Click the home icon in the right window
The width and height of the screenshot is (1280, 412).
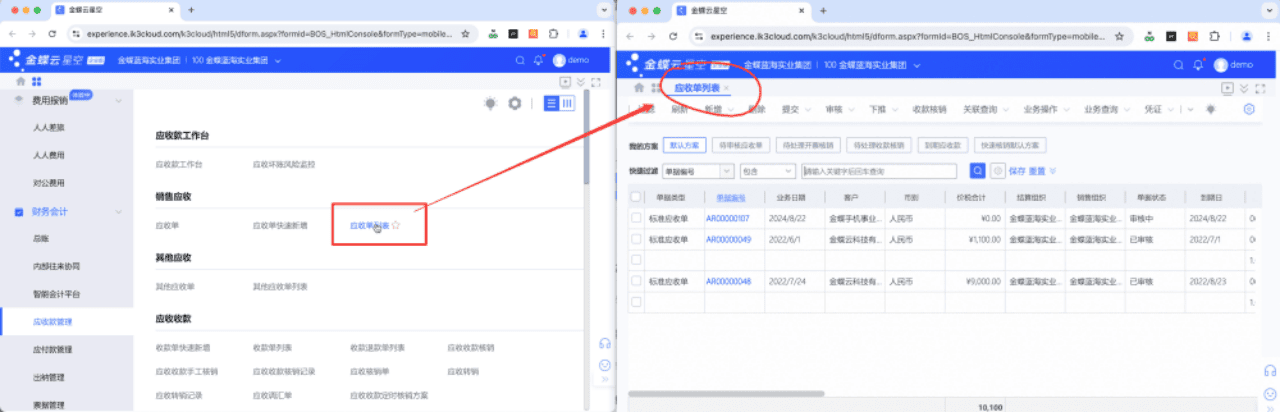[x=638, y=88]
